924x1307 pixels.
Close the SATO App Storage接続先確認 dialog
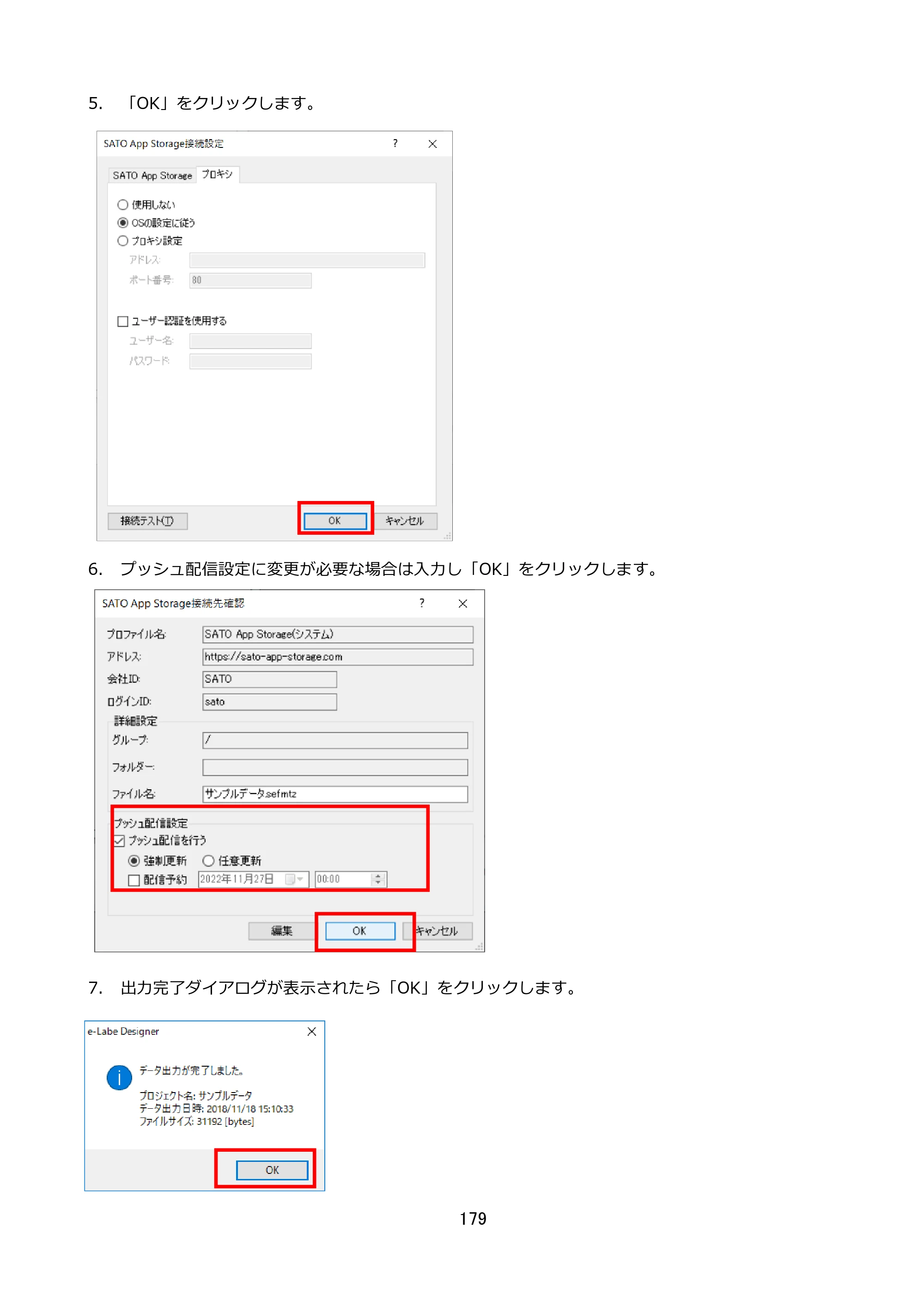pyautogui.click(x=462, y=604)
